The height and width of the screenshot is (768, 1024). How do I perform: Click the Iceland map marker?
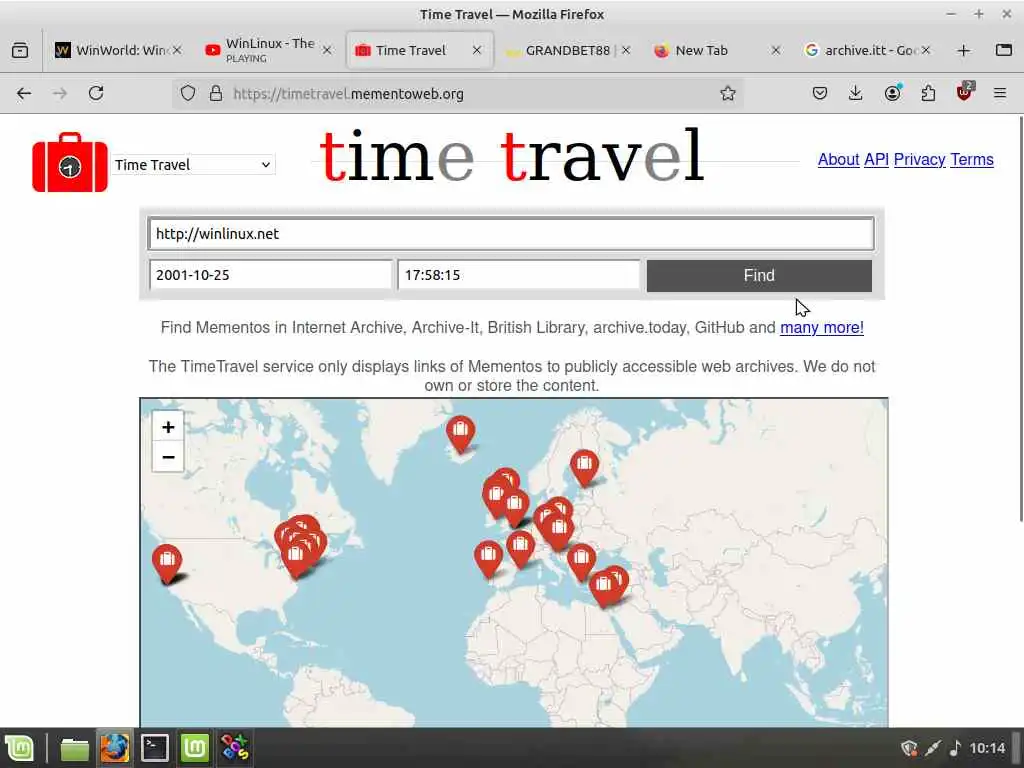(x=460, y=434)
